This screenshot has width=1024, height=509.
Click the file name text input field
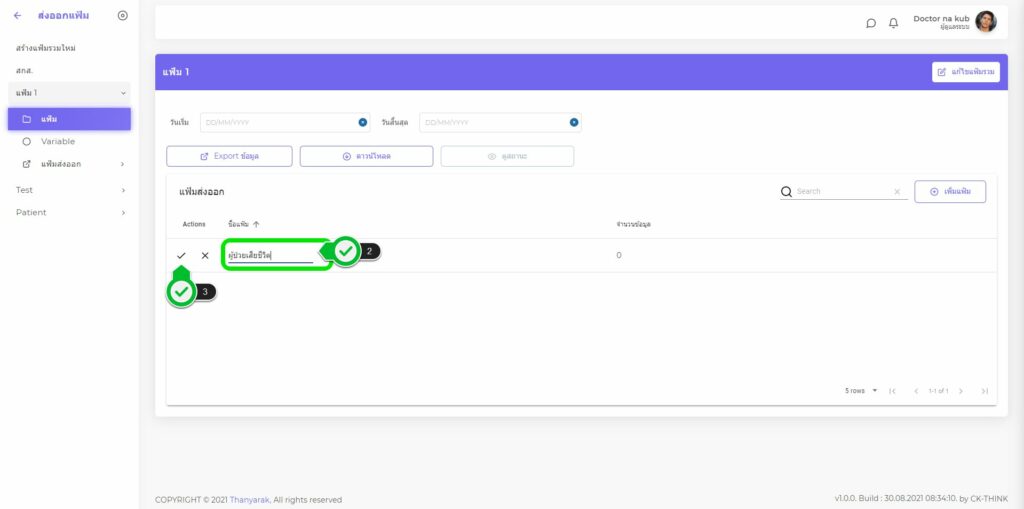[270, 256]
